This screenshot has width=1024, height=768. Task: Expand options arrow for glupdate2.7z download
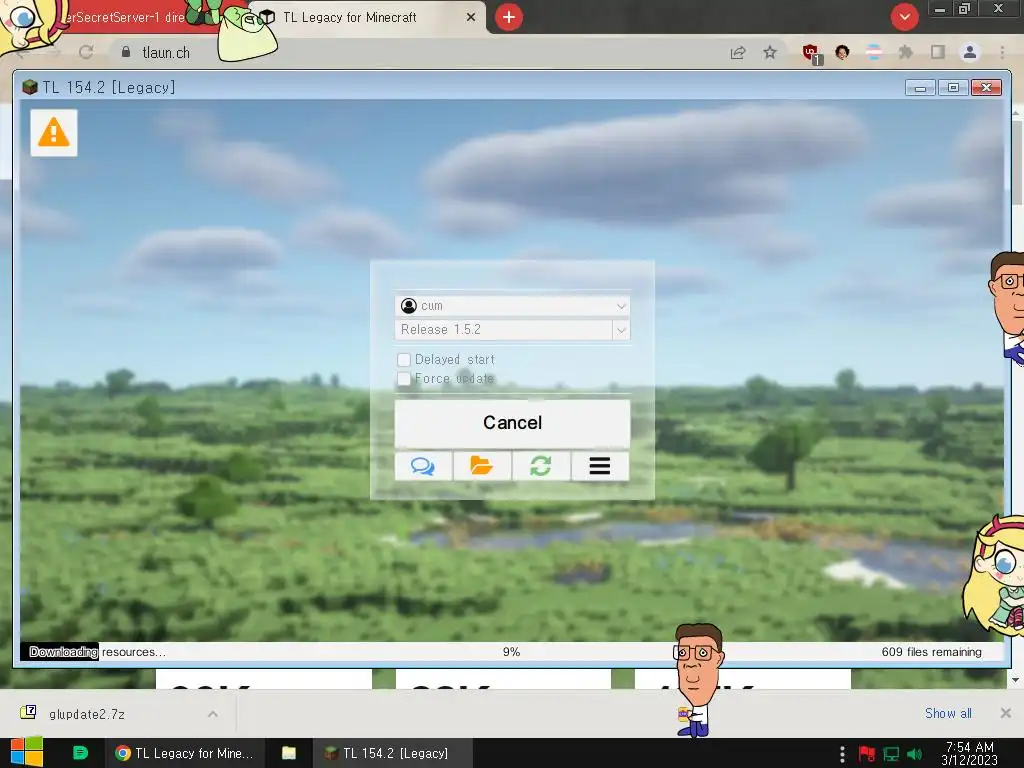213,714
